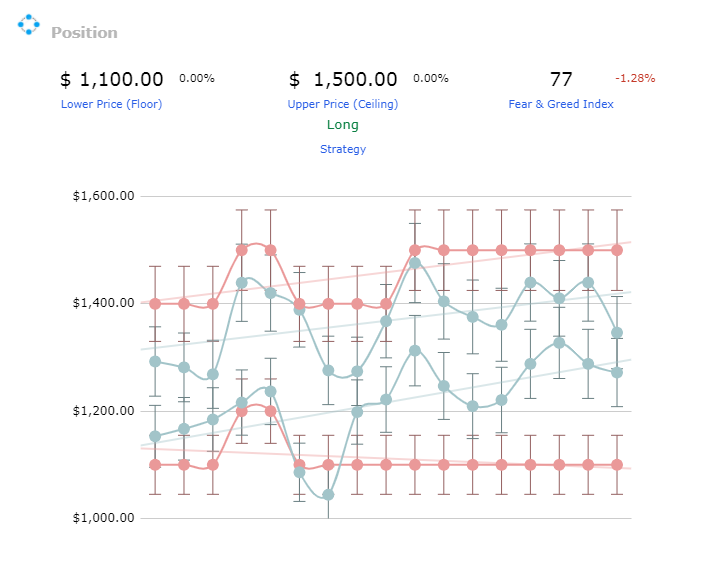This screenshot has width=723, height=574.
Task: Click the green Long strategy label
Action: coord(343,125)
